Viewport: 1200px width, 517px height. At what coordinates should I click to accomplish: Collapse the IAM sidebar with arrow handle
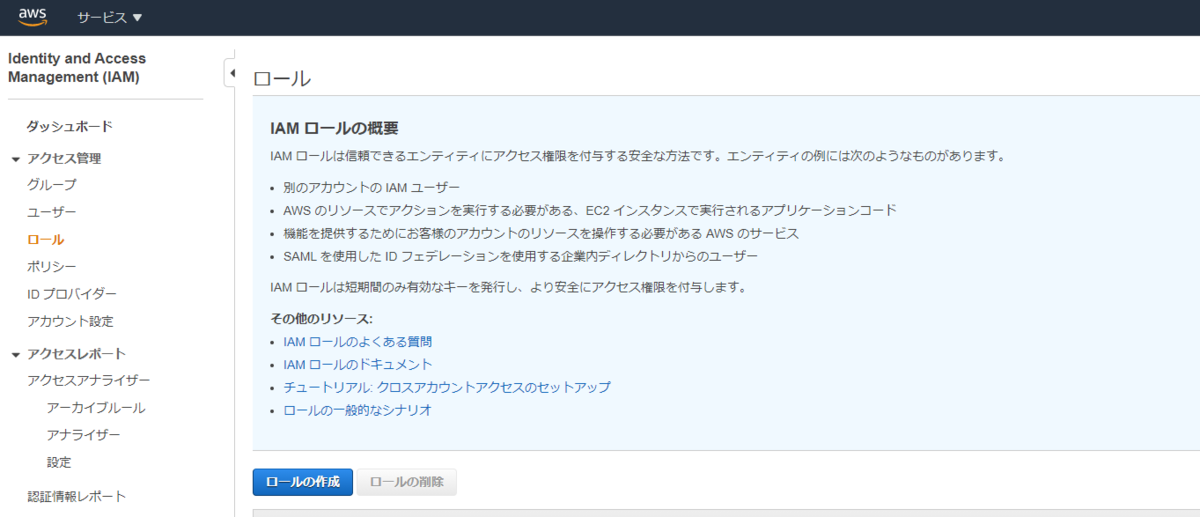click(x=231, y=73)
